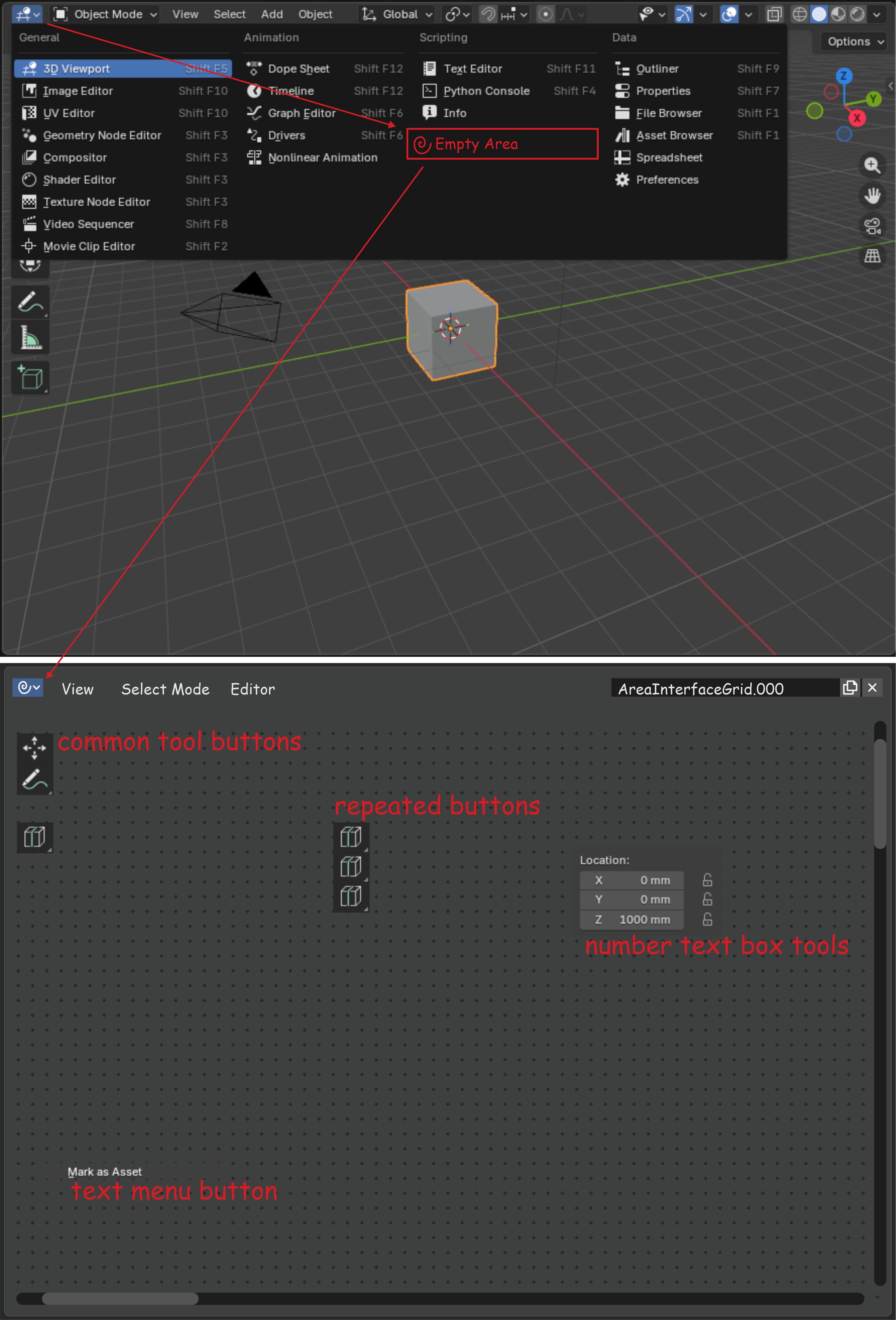Image resolution: width=896 pixels, height=1320 pixels.
Task: Toggle the lock next to Location X
Action: (x=707, y=880)
